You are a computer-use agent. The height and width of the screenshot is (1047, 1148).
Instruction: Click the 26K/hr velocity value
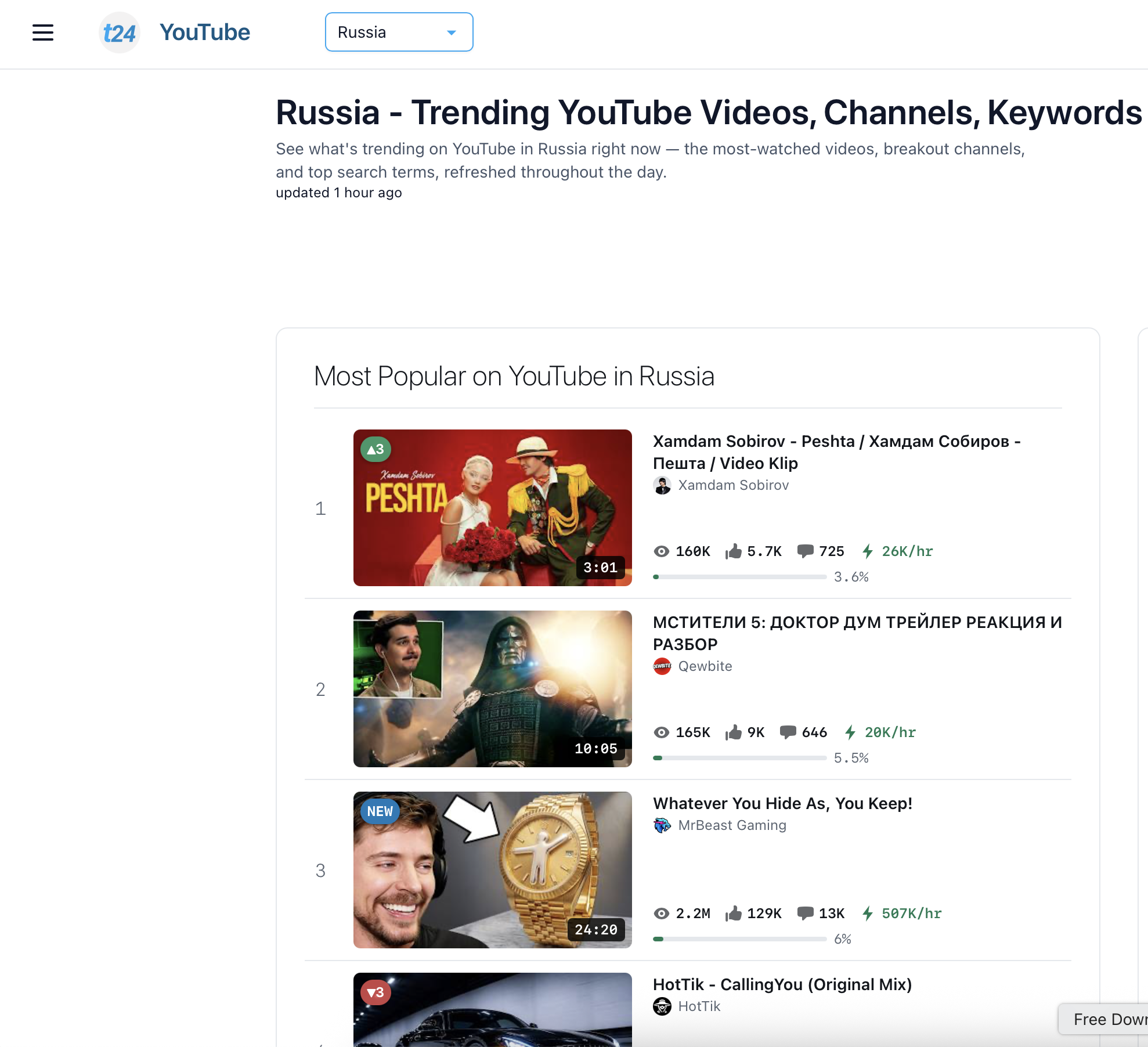(907, 551)
